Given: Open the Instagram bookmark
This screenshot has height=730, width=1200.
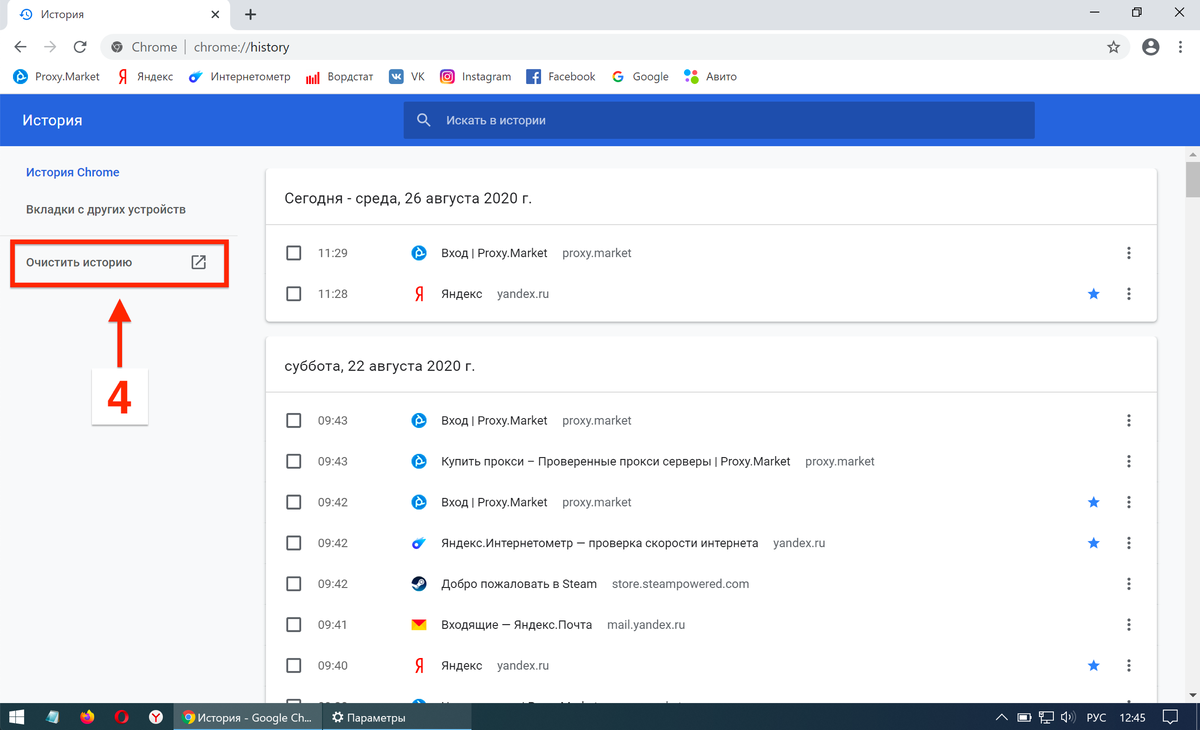Looking at the screenshot, I should point(476,76).
